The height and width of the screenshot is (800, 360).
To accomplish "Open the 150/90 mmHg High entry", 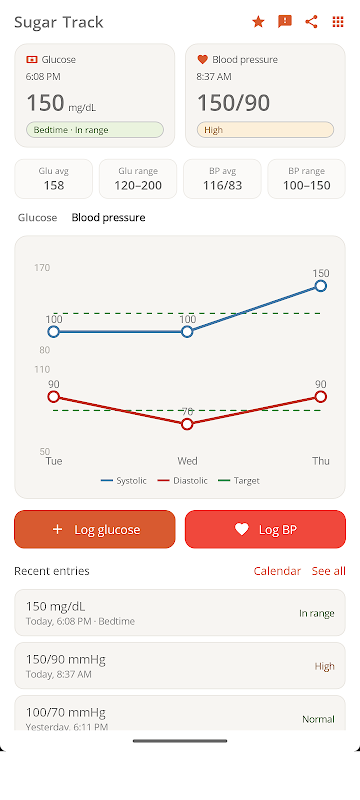I will (x=179, y=666).
